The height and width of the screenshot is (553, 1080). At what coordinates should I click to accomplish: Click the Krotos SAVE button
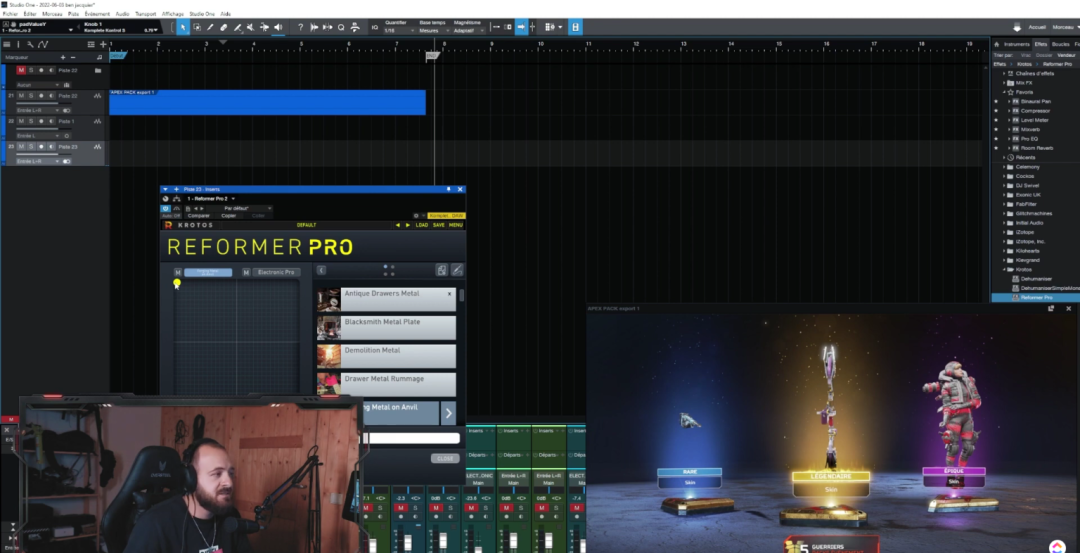pos(439,225)
